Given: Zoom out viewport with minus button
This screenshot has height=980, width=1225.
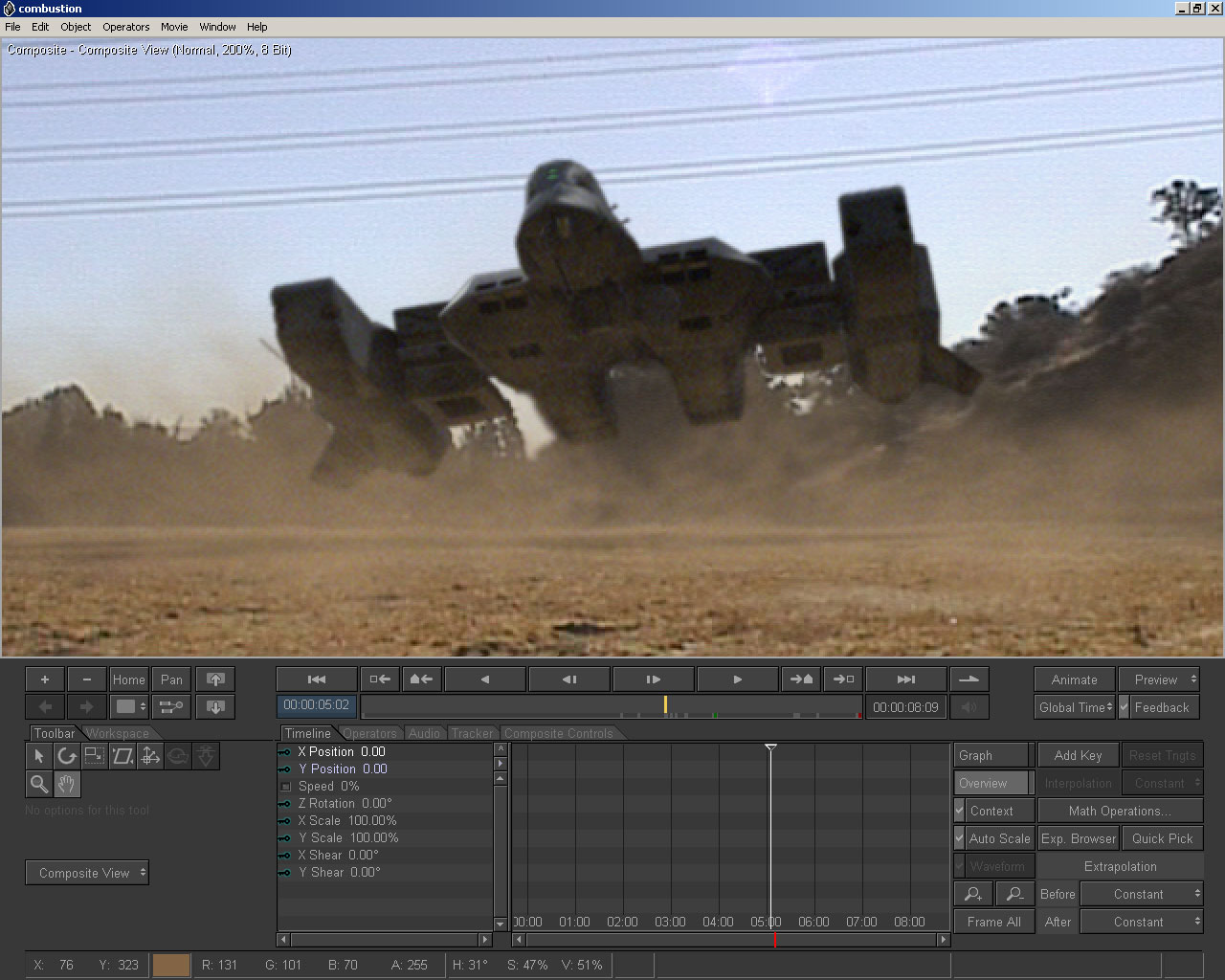Looking at the screenshot, I should tap(87, 679).
